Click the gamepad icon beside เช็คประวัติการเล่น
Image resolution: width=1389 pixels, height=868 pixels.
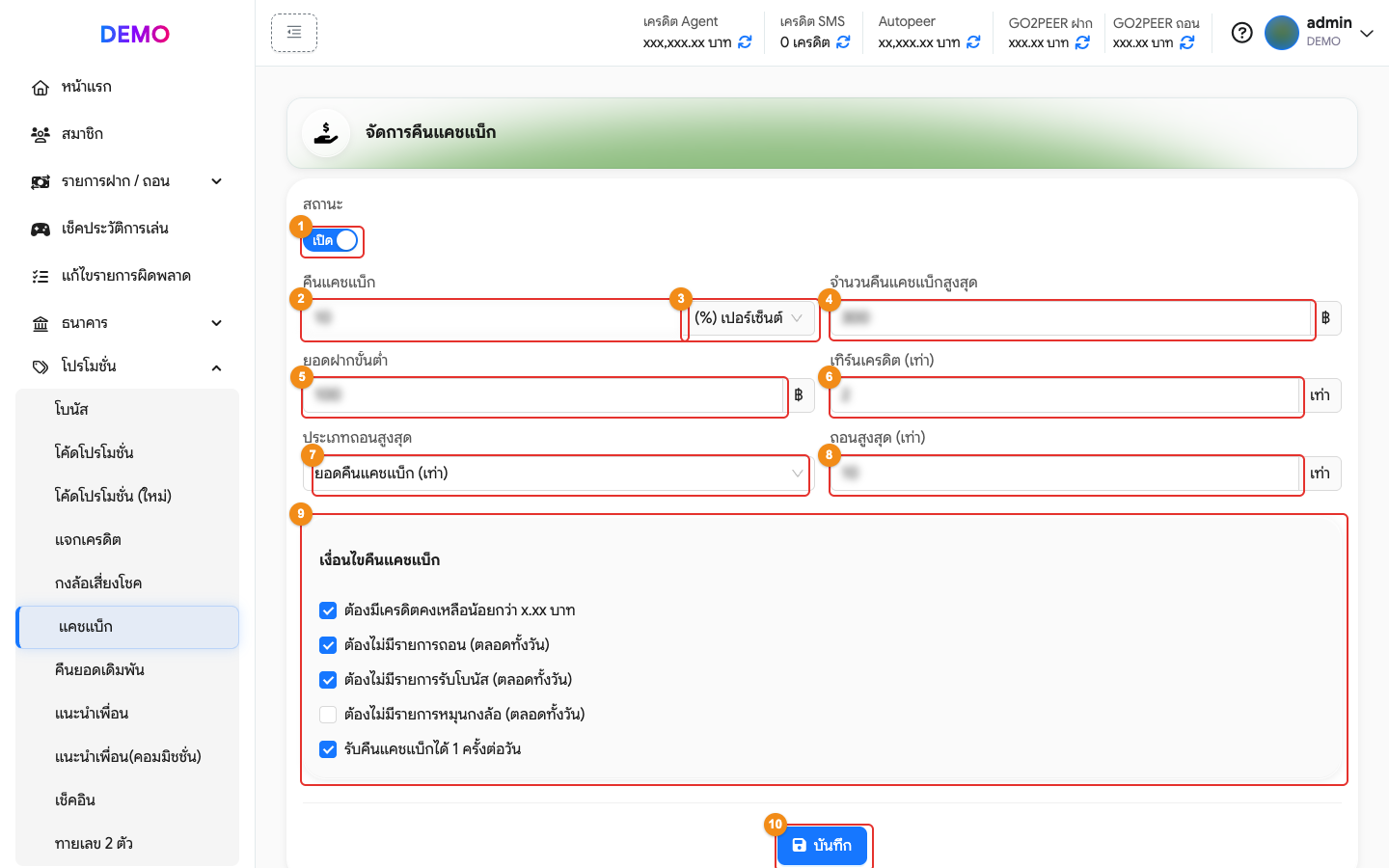(41, 230)
